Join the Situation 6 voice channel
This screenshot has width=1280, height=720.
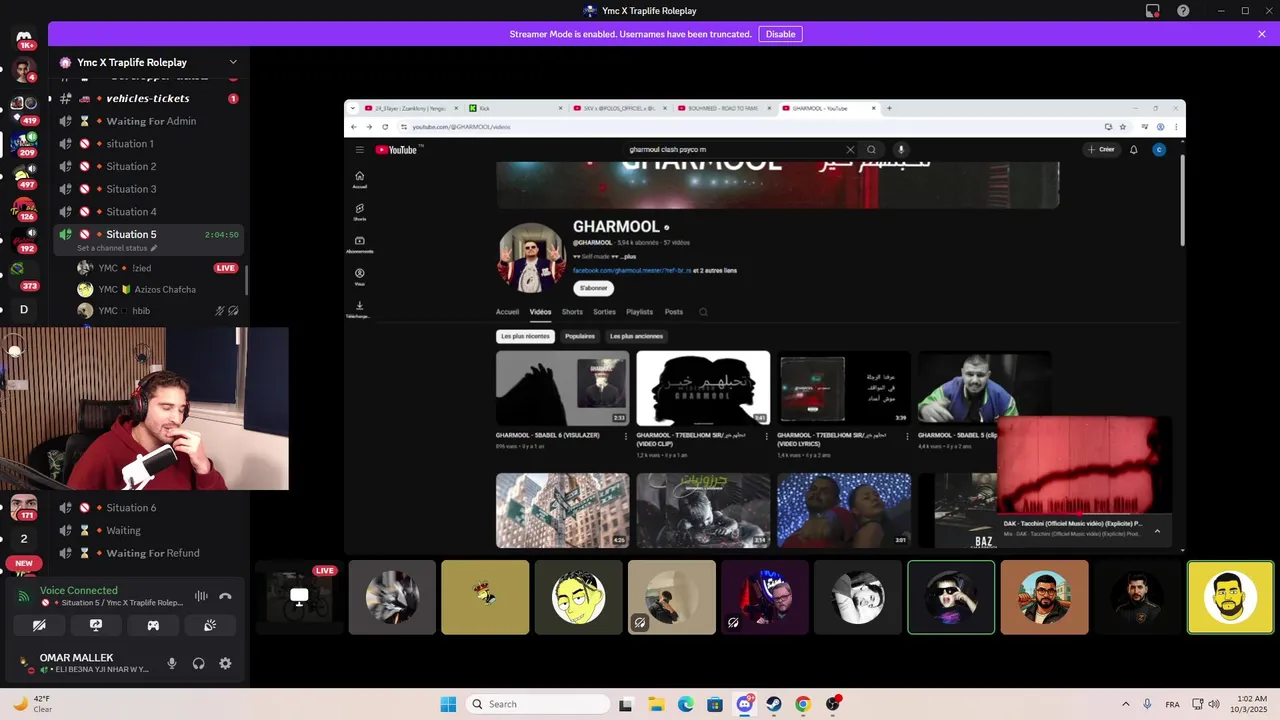point(148,507)
